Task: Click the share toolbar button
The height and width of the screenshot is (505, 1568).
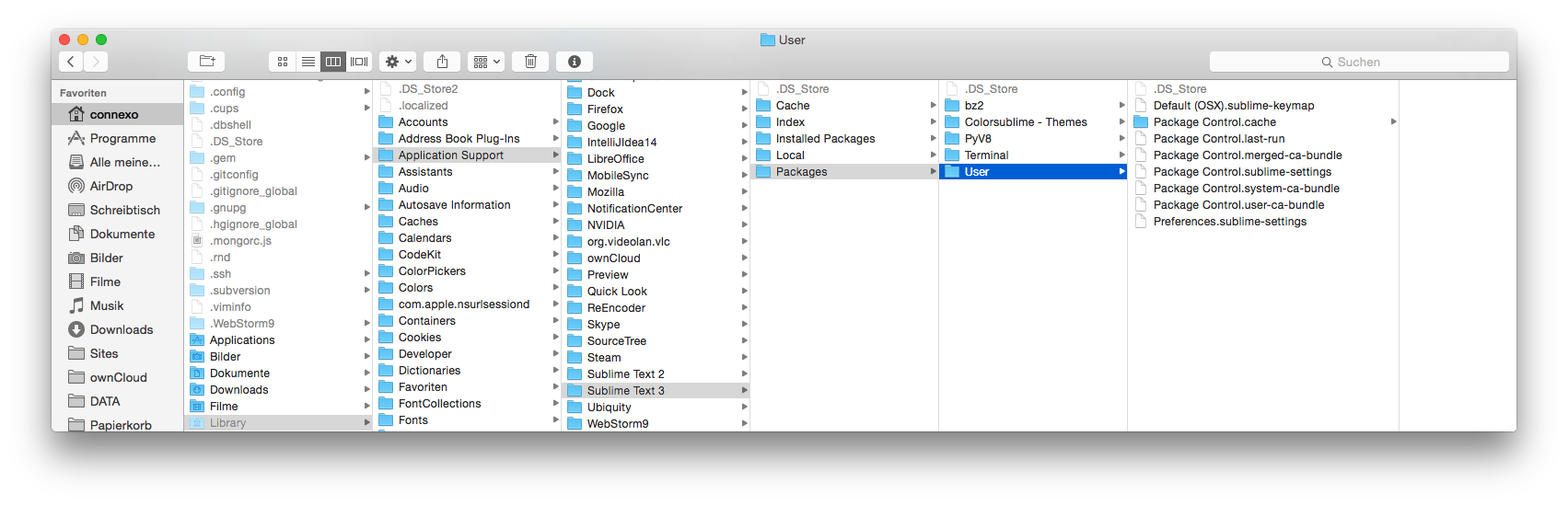Action: [442, 62]
